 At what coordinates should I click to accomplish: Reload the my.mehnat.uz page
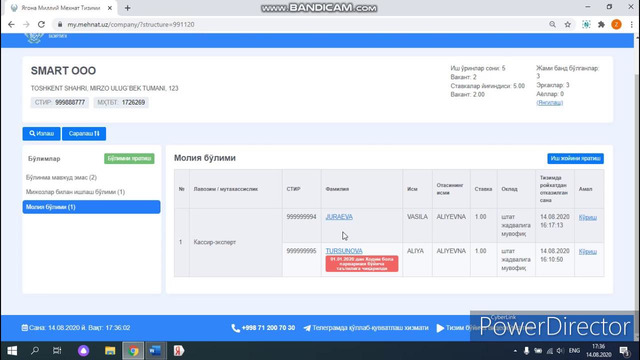[x=41, y=24]
